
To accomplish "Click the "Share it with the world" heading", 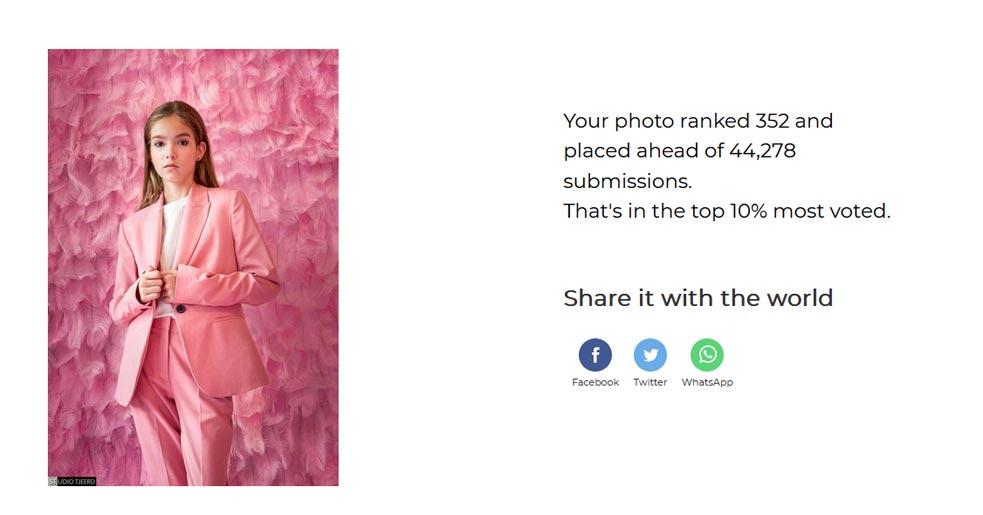I will point(698,298).
